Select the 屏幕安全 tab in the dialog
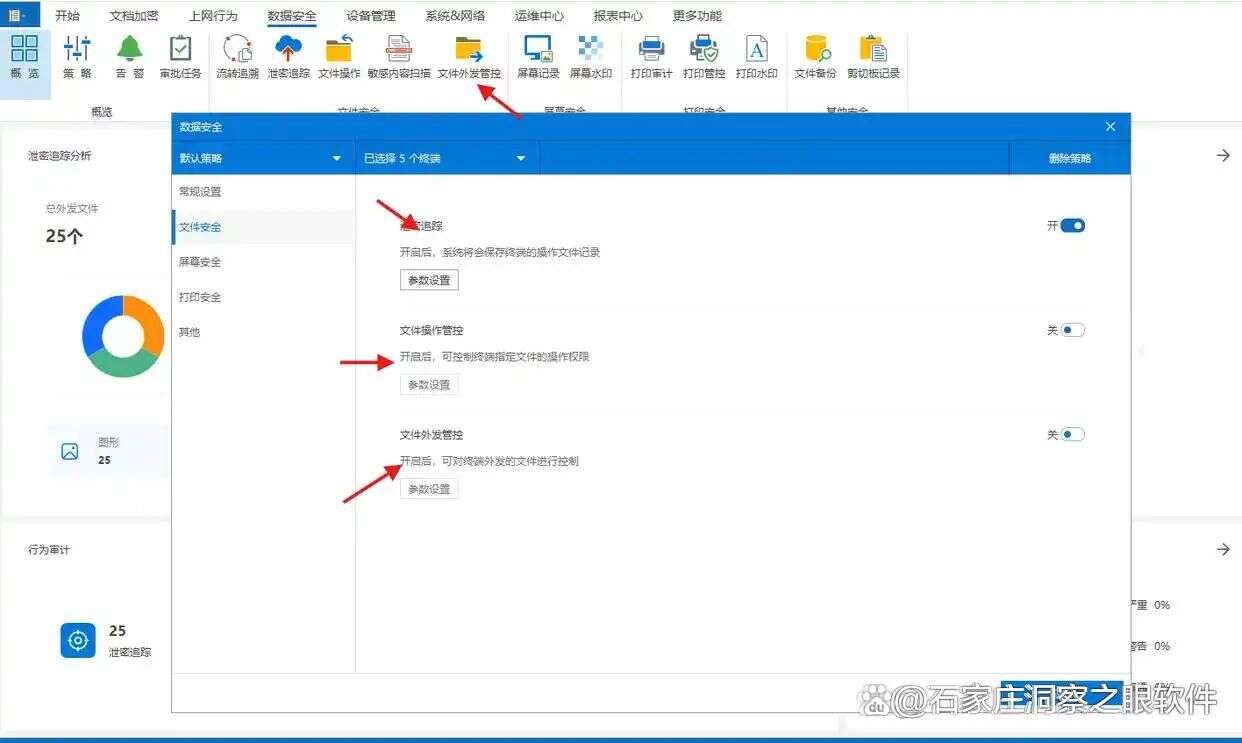This screenshot has height=743, width=1242. (x=201, y=261)
